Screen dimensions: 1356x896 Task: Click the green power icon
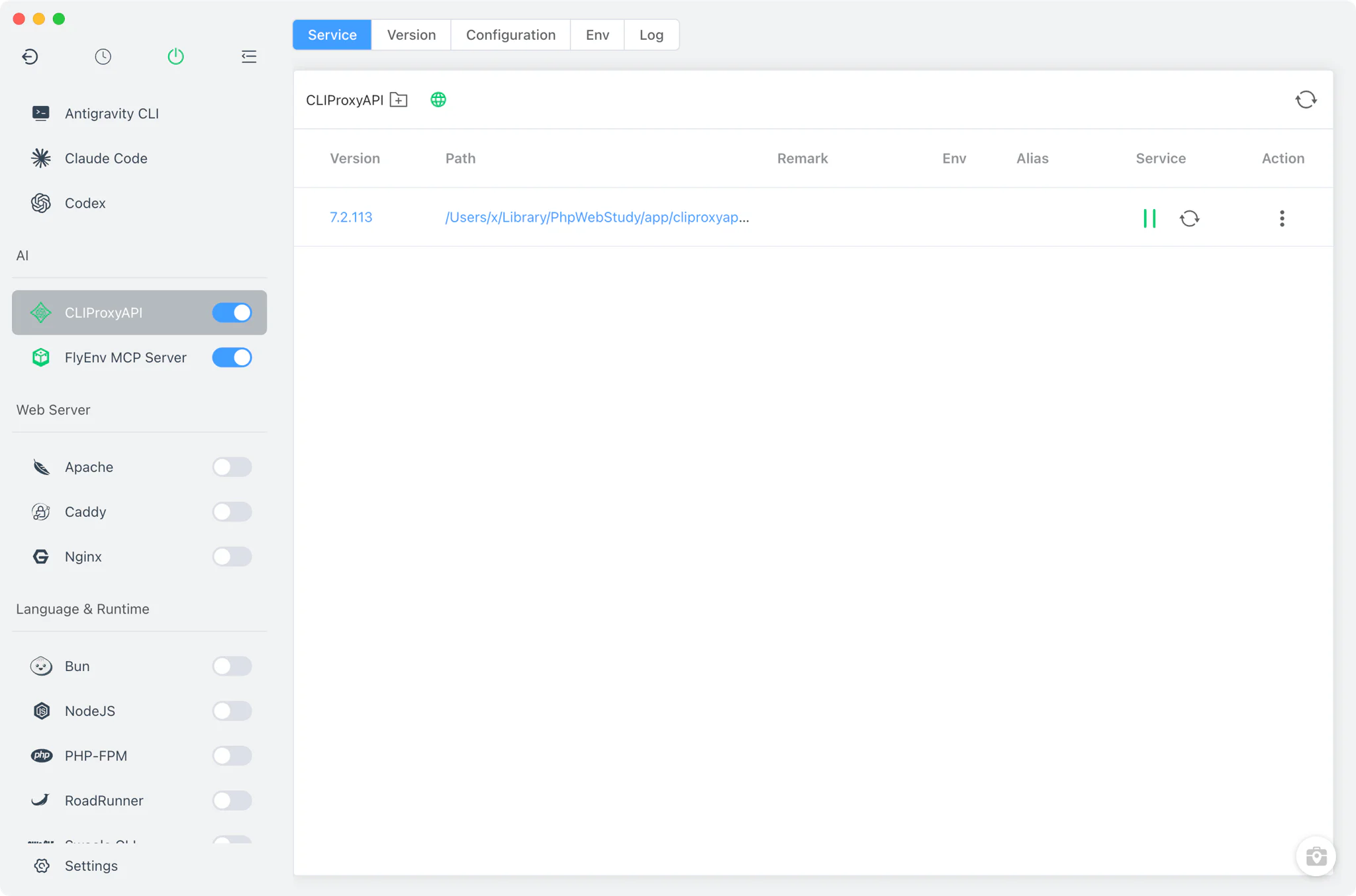(175, 57)
